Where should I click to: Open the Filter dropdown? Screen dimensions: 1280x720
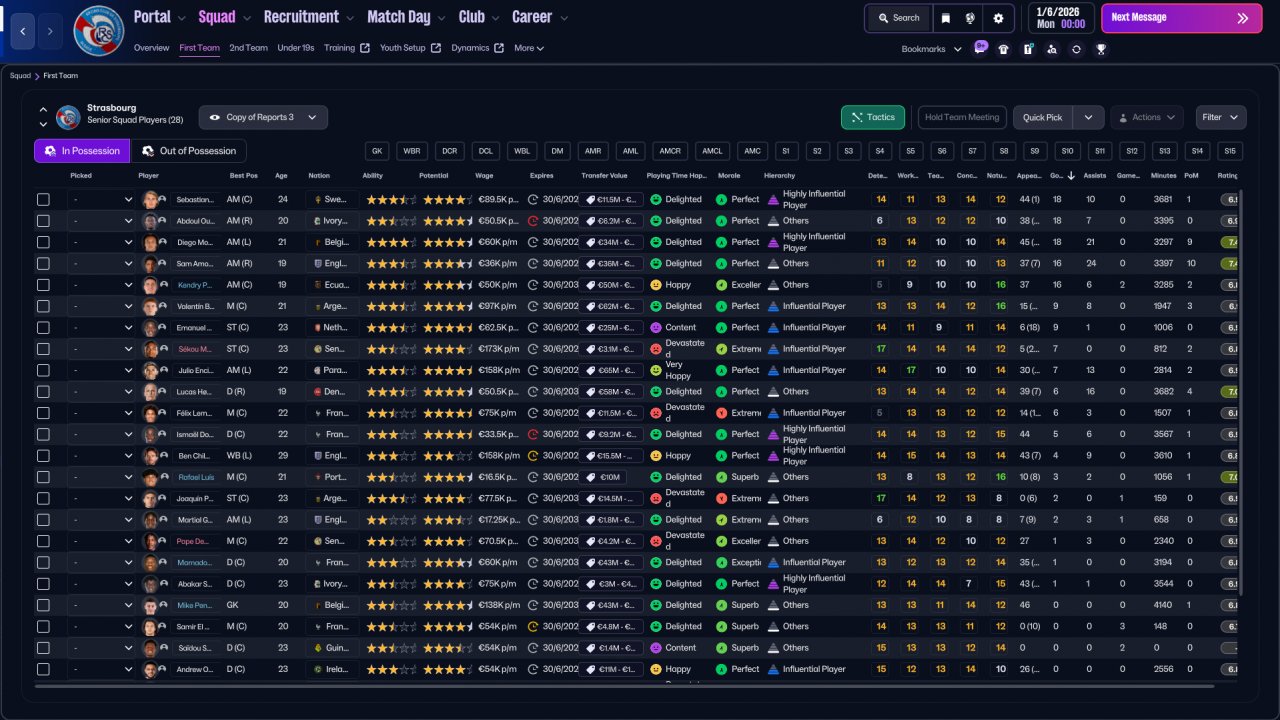click(x=1221, y=117)
